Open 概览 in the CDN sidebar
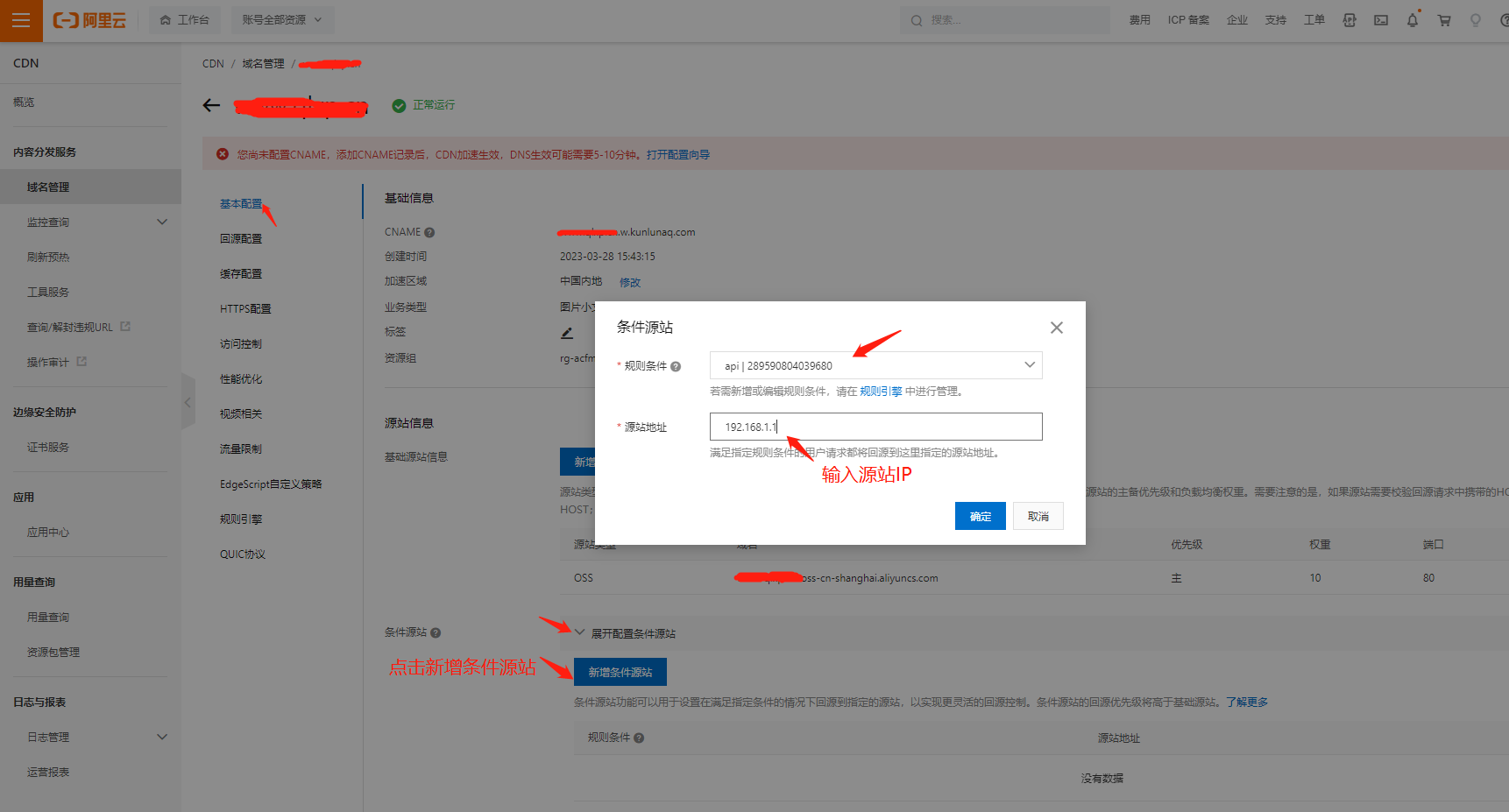Screen dimensions: 1509x812 24,102
